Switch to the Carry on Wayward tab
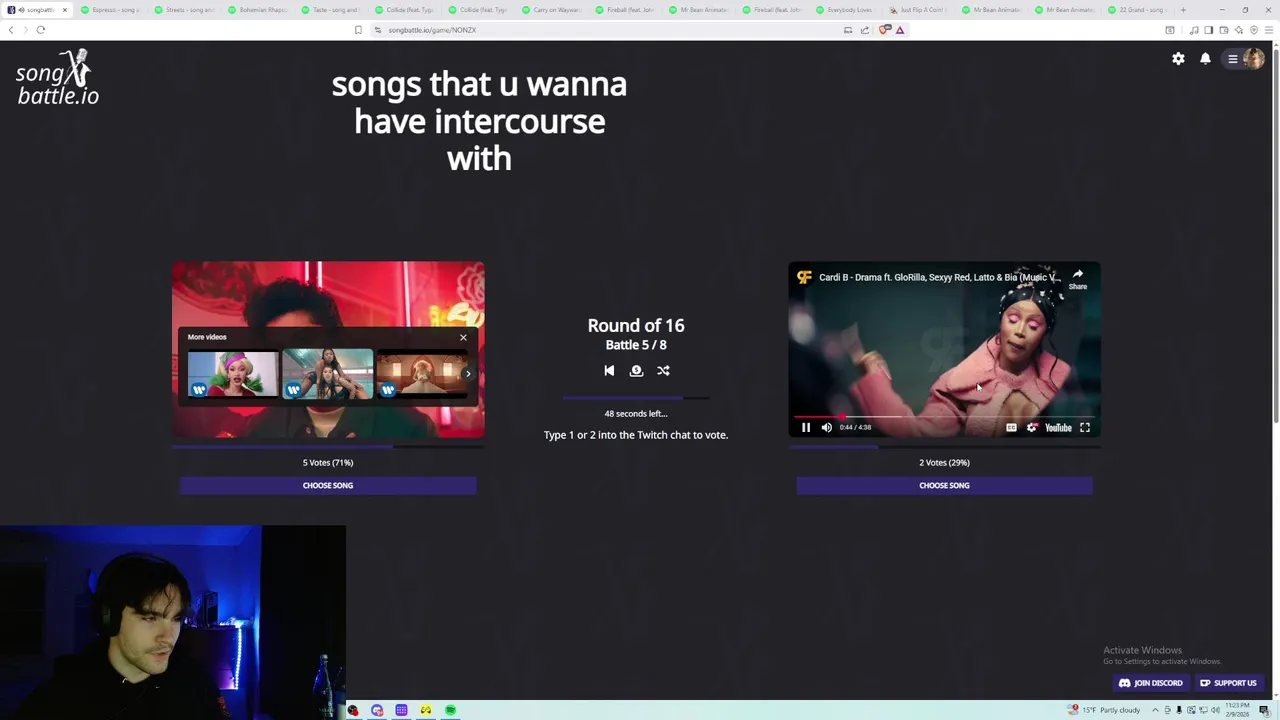This screenshot has height=720, width=1280. (x=552, y=10)
